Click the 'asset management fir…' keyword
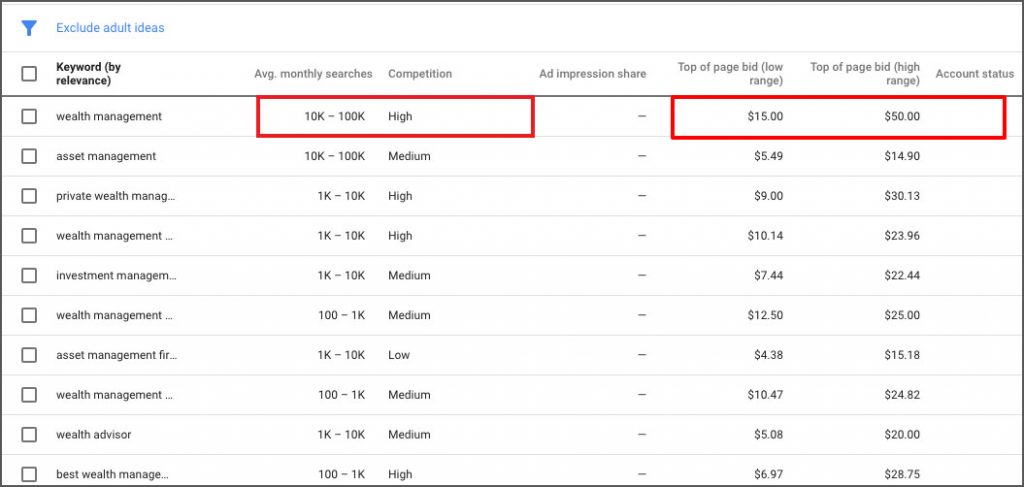This screenshot has height=487, width=1024. click(x=117, y=355)
